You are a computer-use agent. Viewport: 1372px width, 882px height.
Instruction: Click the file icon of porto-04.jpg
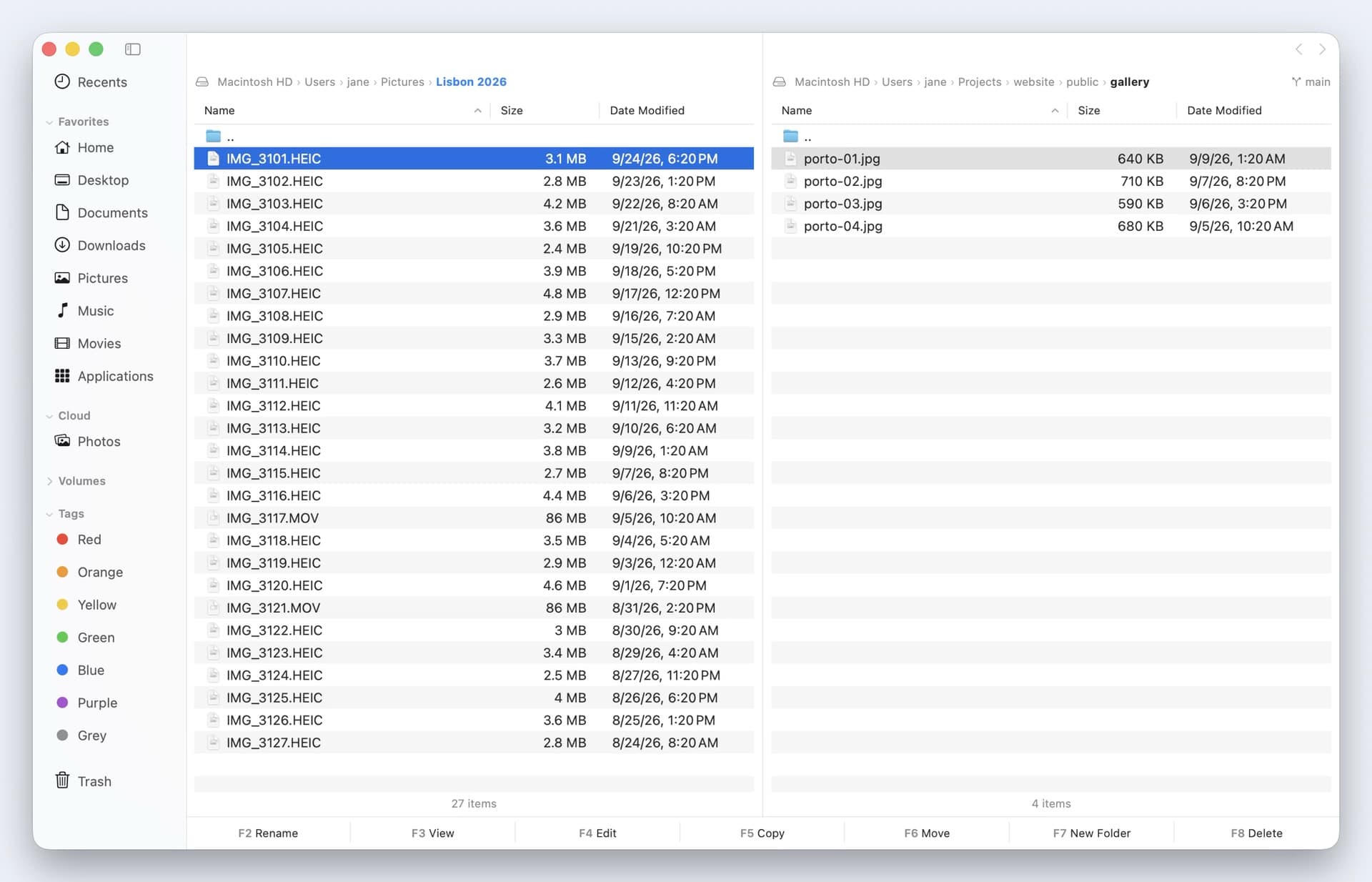click(x=790, y=226)
